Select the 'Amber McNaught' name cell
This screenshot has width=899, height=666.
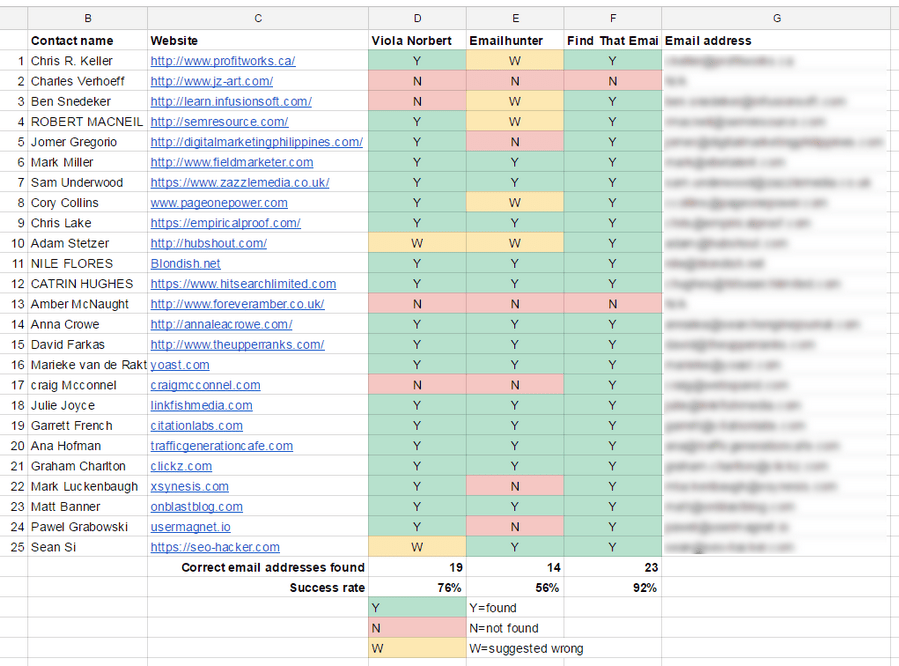87,304
